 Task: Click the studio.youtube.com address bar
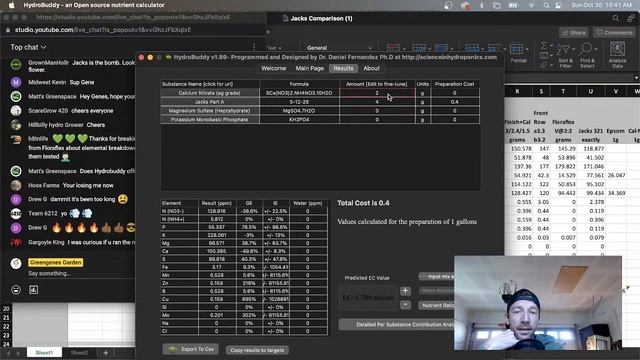(102, 30)
